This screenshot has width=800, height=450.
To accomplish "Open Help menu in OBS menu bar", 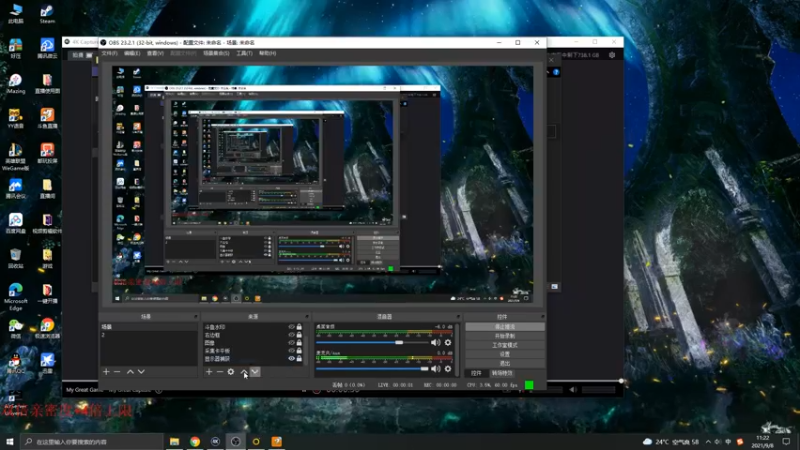I will point(267,53).
